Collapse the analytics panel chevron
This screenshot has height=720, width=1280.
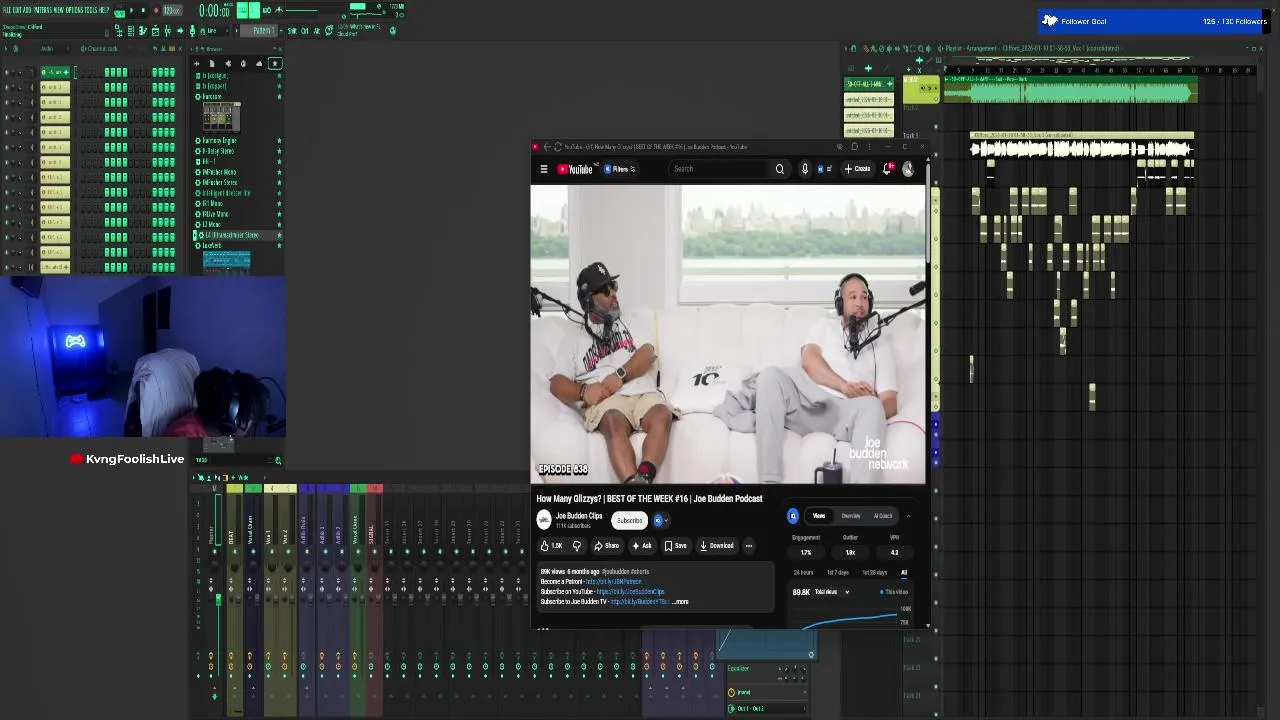click(x=909, y=516)
